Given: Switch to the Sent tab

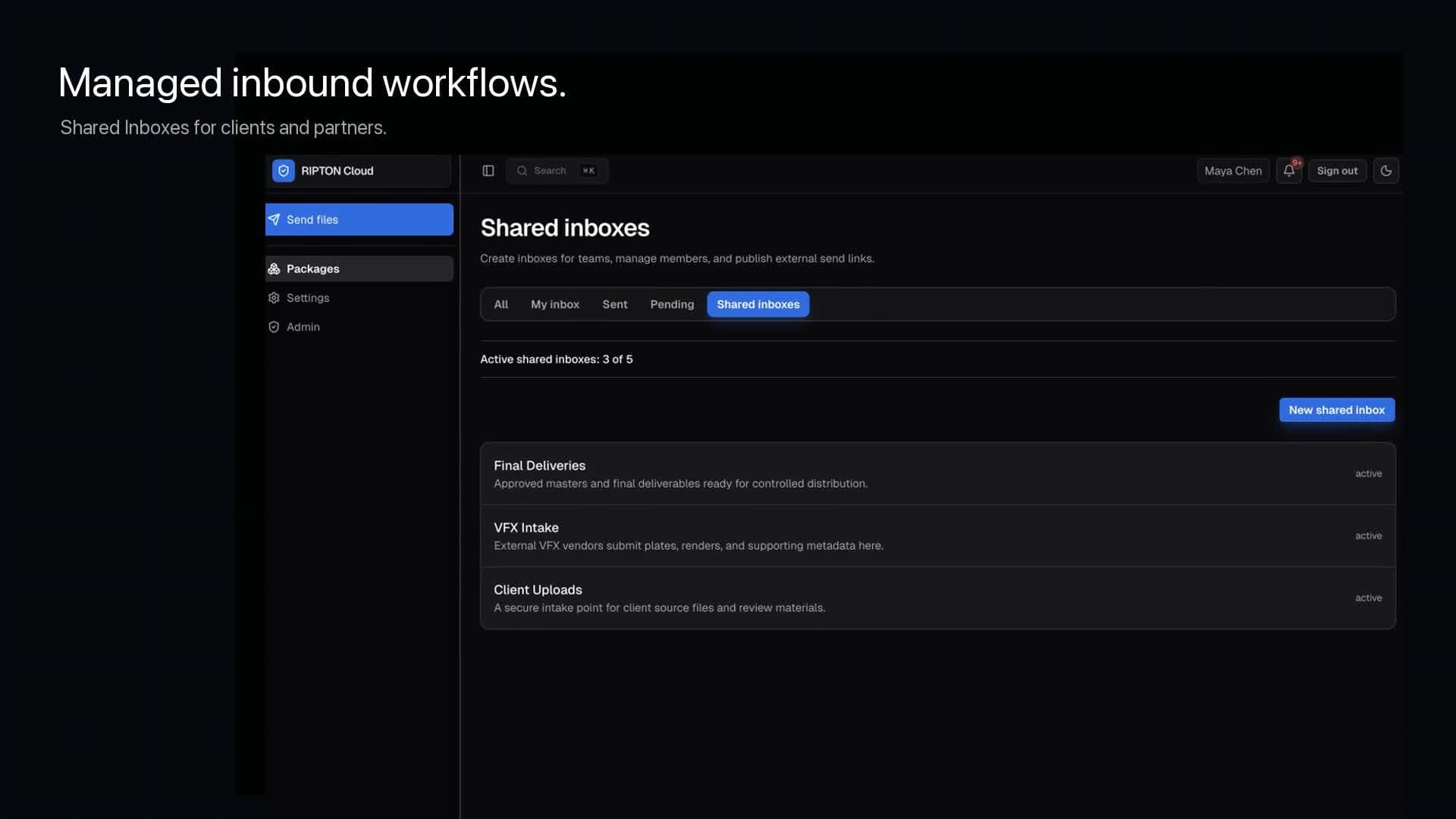Looking at the screenshot, I should pos(615,304).
